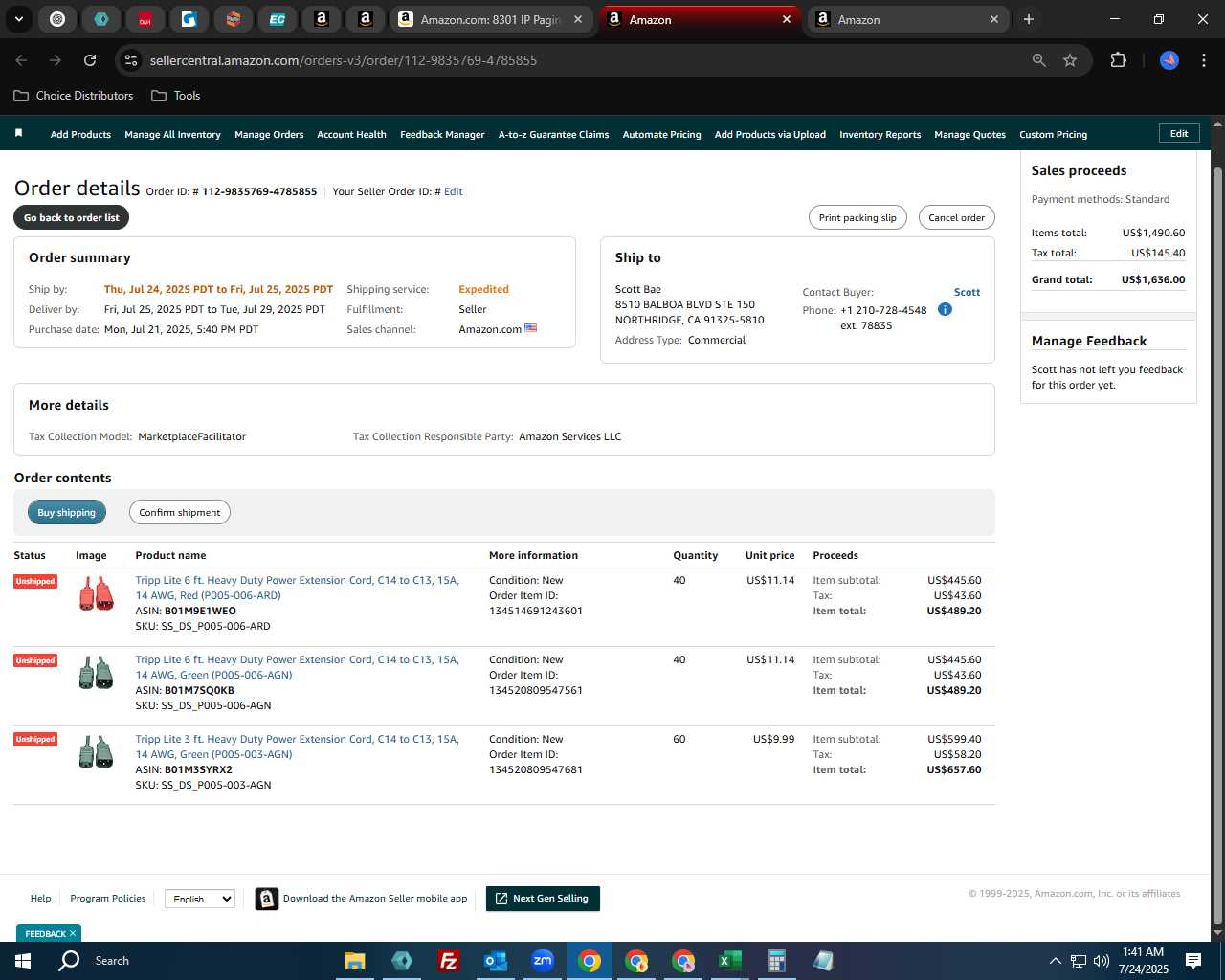Open the Chrome extensions puzzle icon
The width and height of the screenshot is (1225, 980).
(1118, 60)
